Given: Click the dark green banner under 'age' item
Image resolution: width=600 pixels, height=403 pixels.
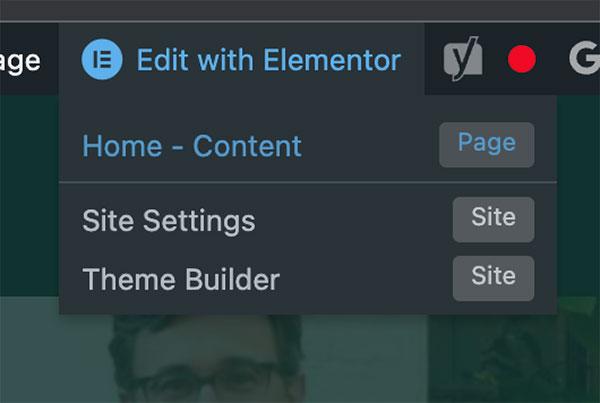Looking at the screenshot, I should tap(29, 195).
